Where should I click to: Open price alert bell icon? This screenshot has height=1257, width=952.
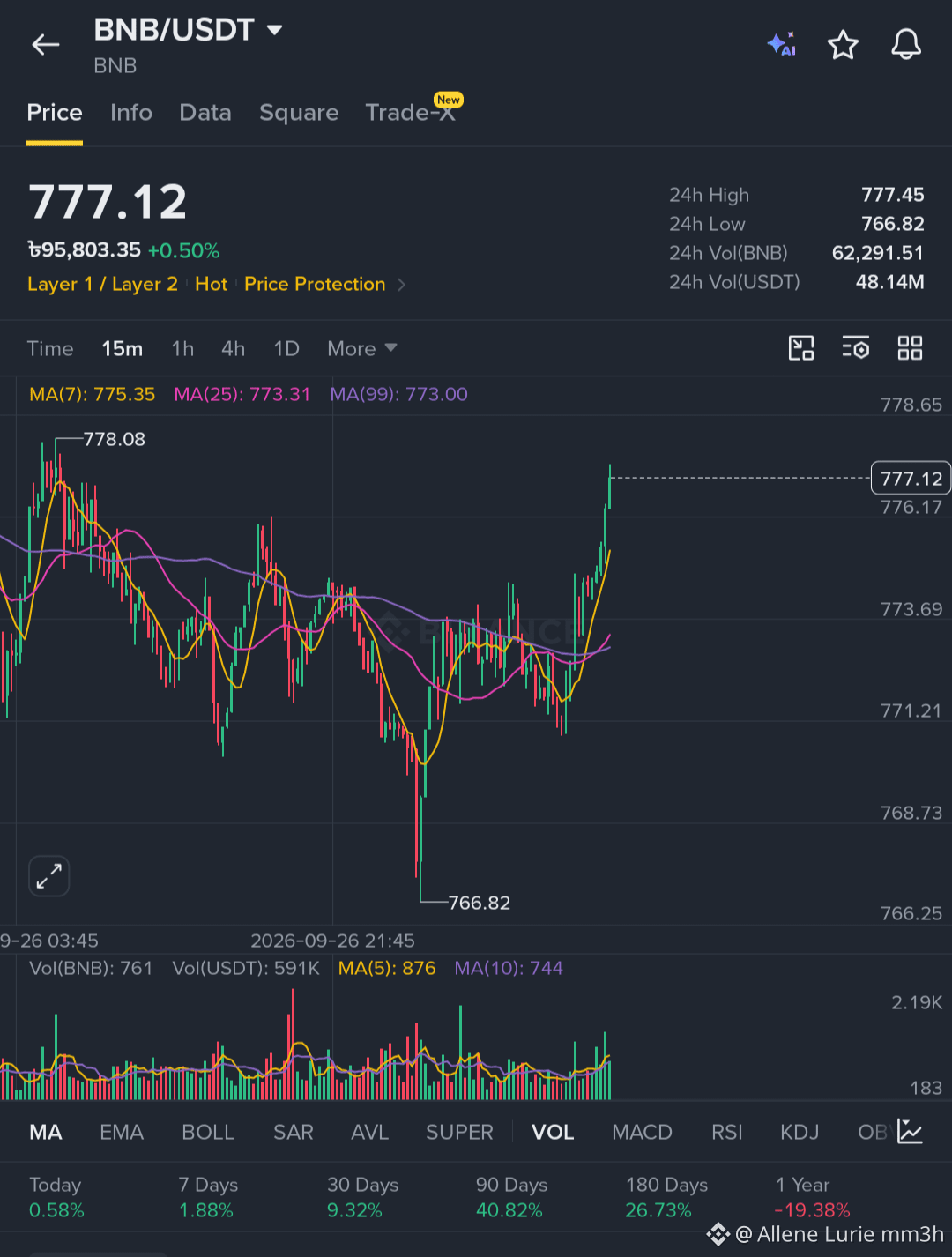tap(906, 44)
